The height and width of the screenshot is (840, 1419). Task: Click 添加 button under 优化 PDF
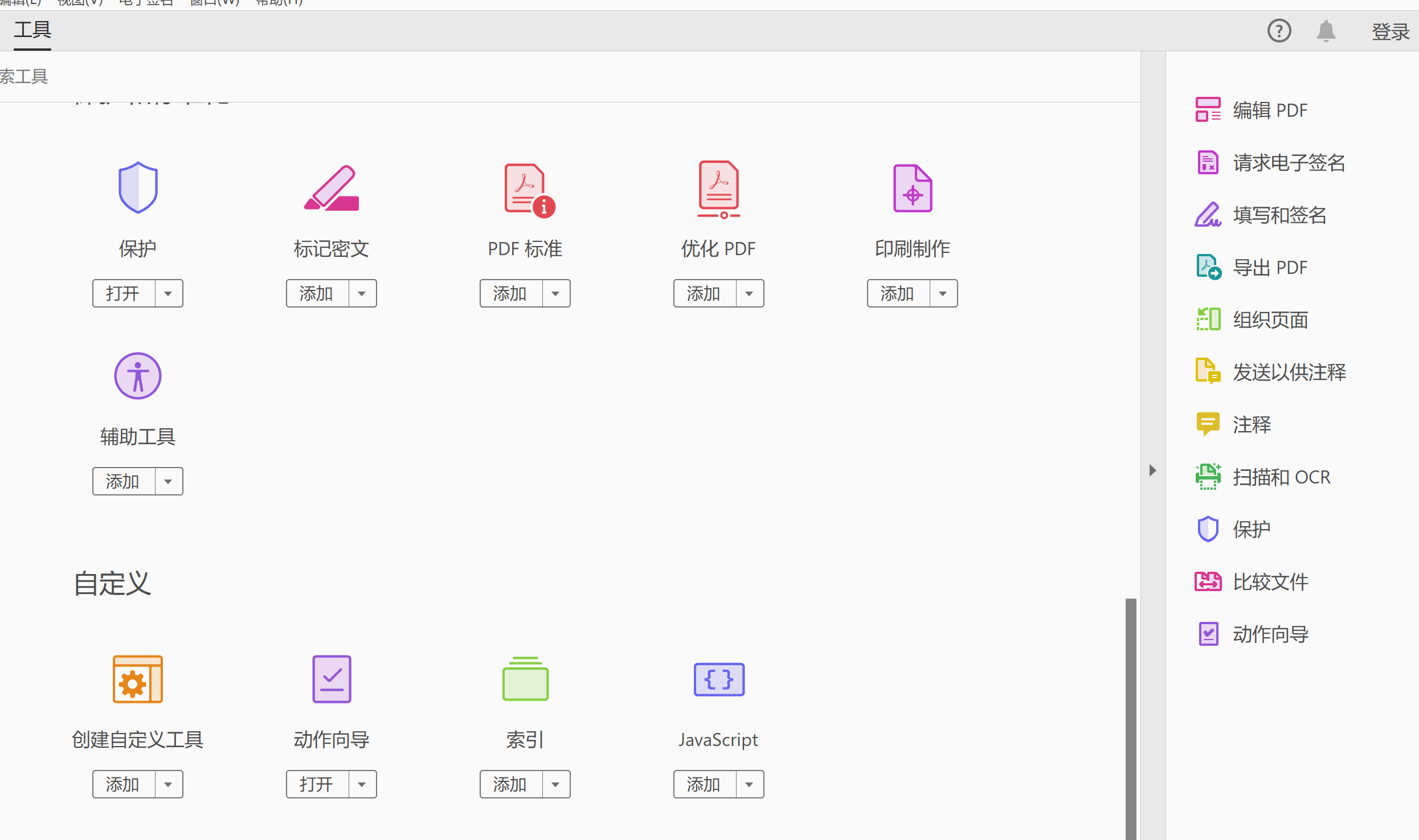(704, 294)
